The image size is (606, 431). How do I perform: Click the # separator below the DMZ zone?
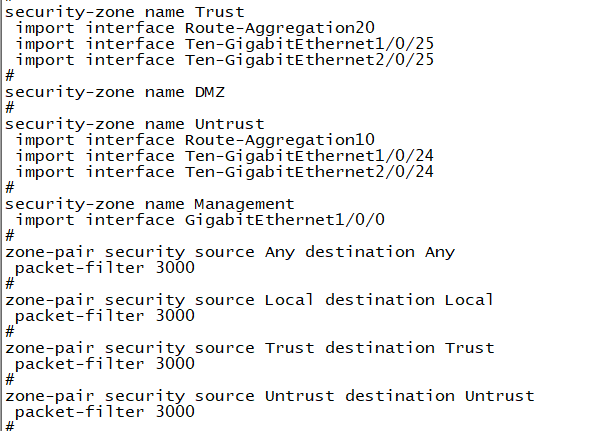pyautogui.click(x=10, y=107)
